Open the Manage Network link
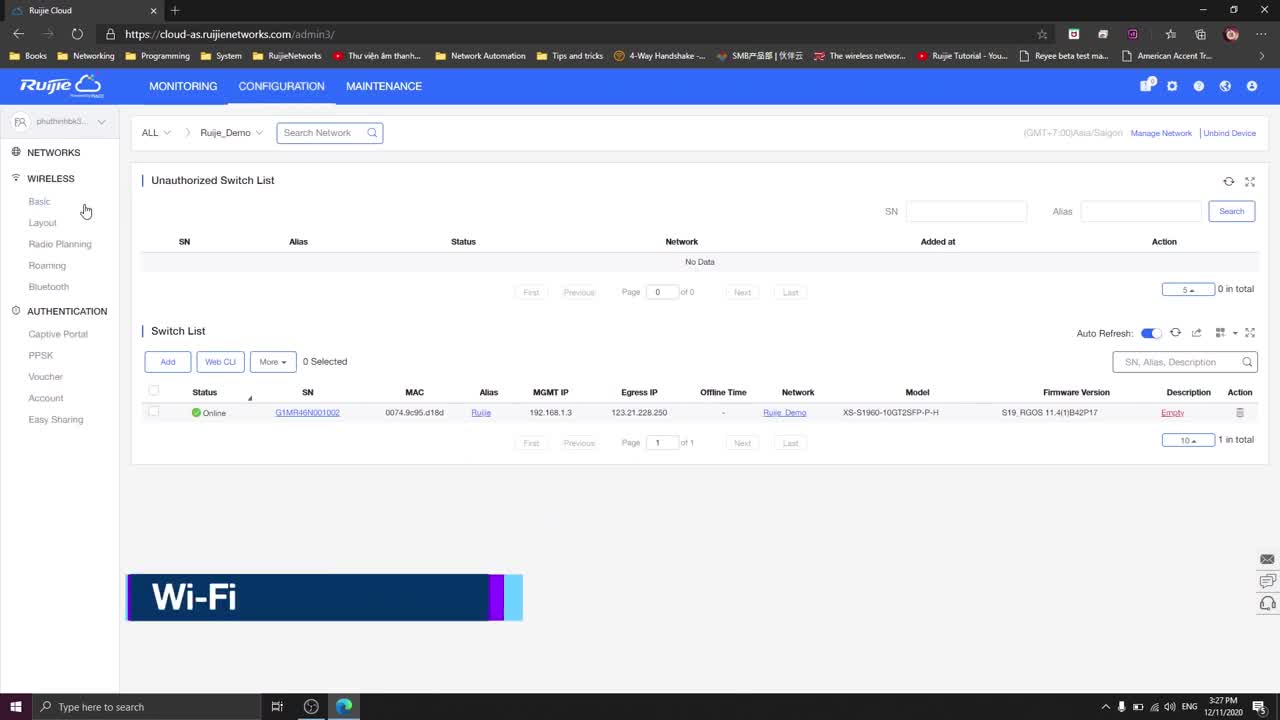Screen dimensions: 1280x720 [x=1161, y=133]
